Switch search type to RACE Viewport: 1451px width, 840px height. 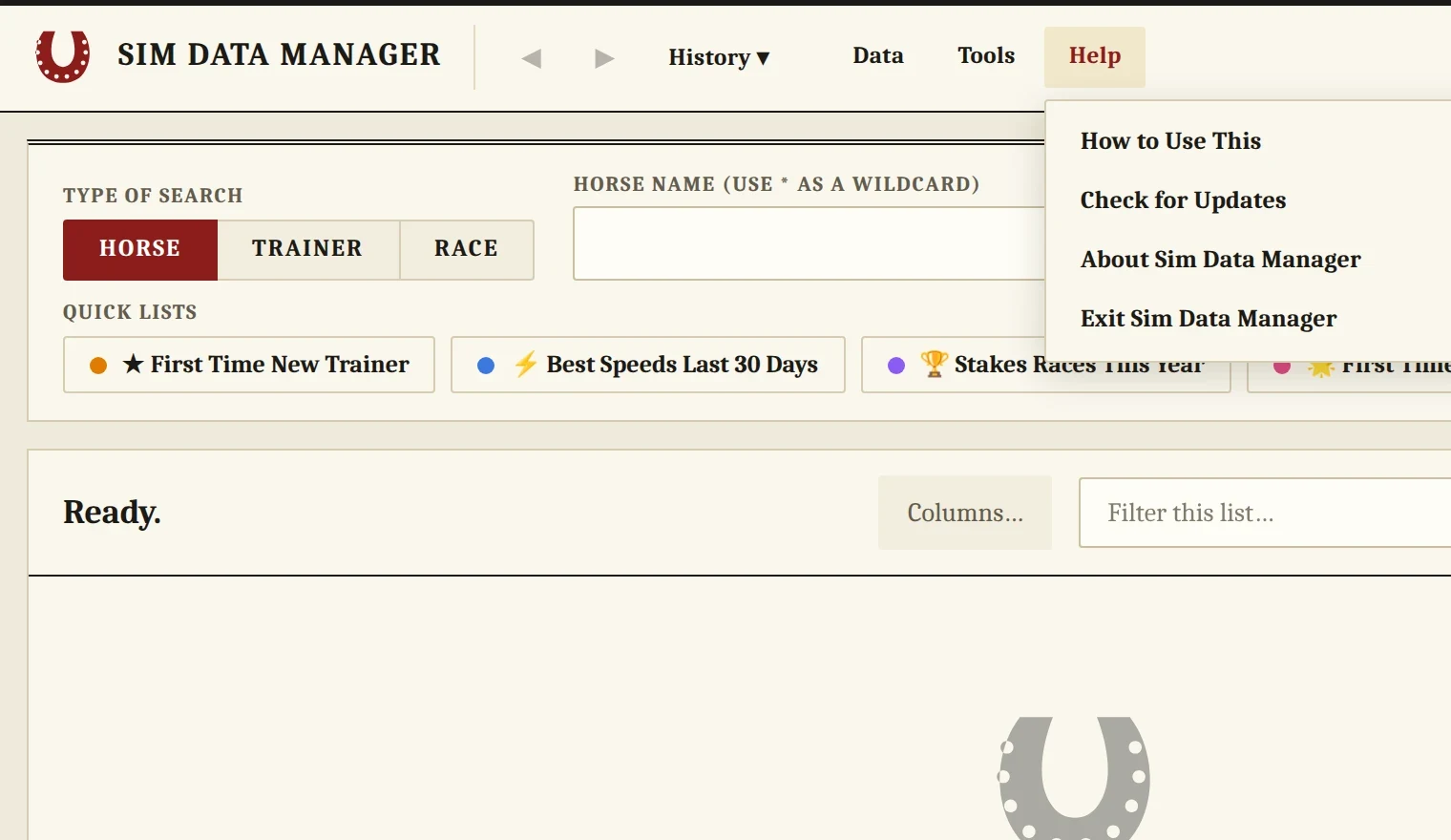click(x=467, y=250)
